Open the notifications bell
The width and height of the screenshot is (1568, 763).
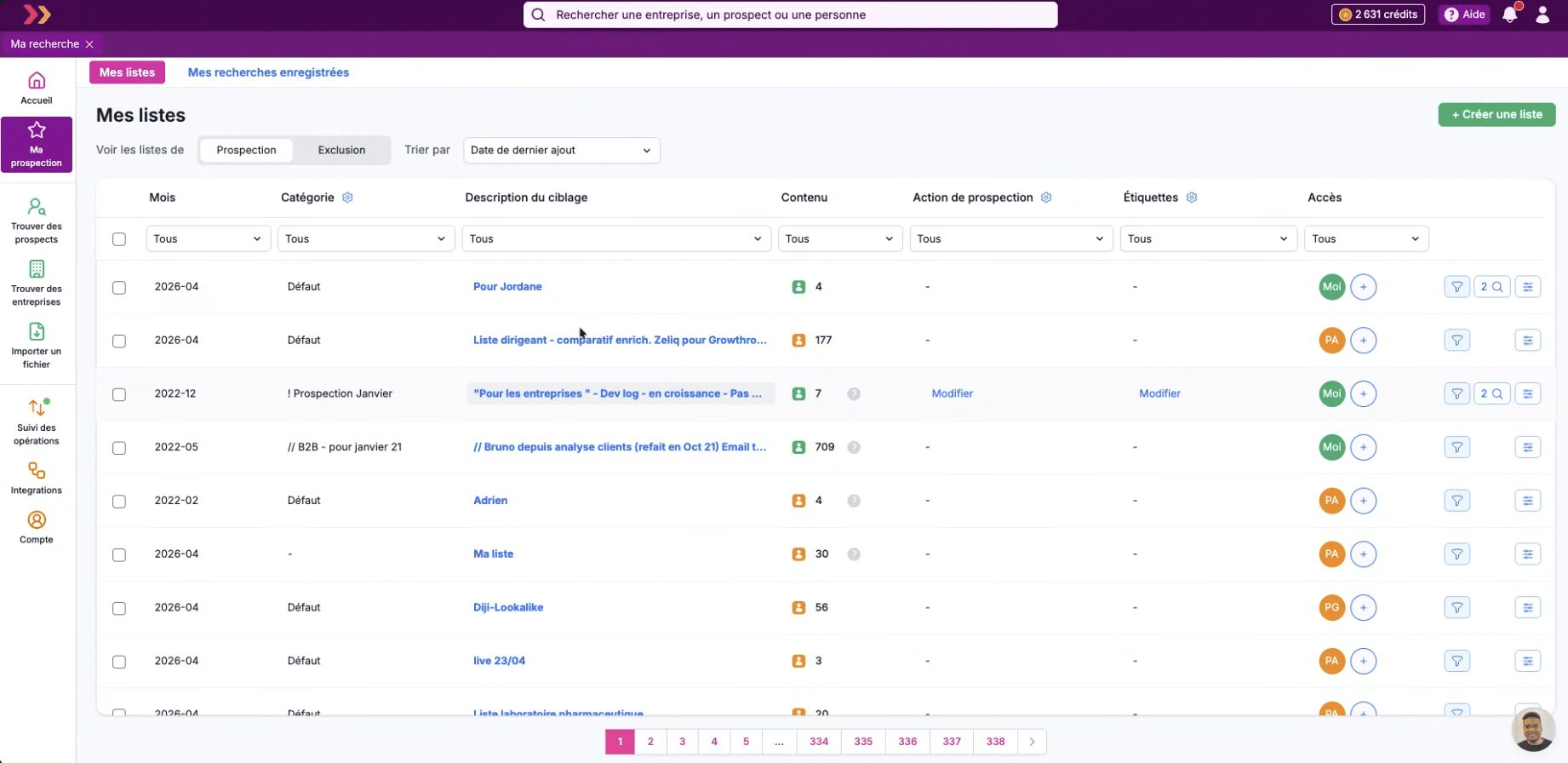[x=1510, y=14]
